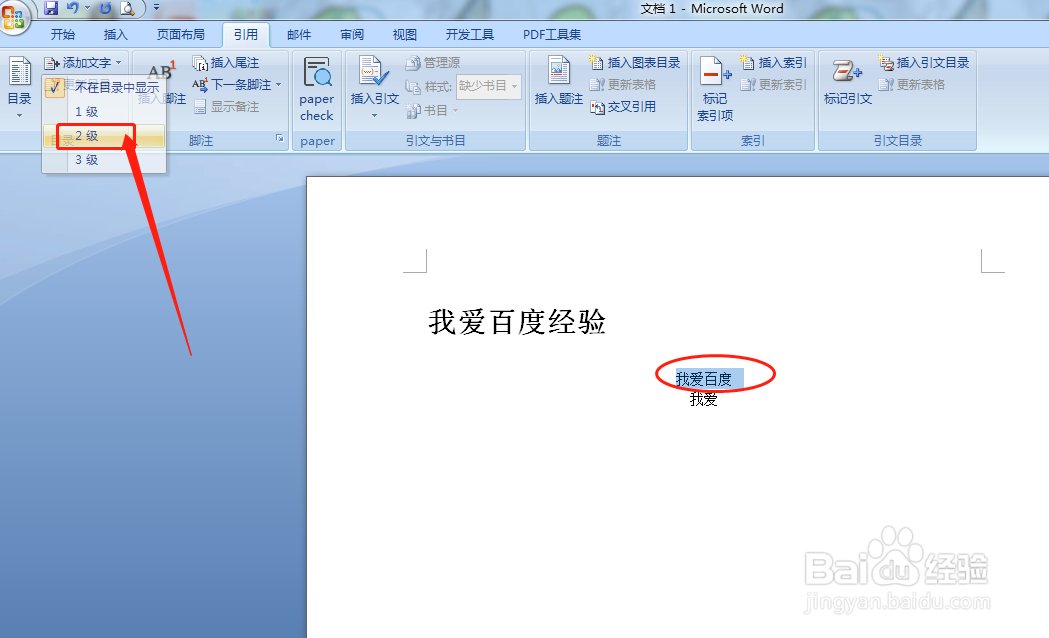Expand the 下一条脚注 dropdown arrow
The height and width of the screenshot is (638, 1049).
(x=278, y=85)
